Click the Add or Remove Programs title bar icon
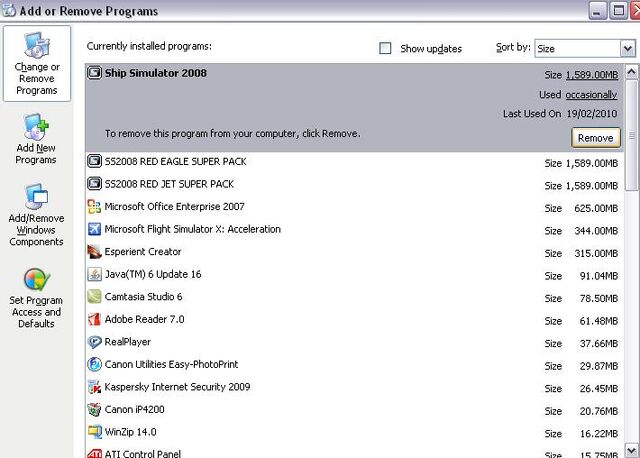 8,10
